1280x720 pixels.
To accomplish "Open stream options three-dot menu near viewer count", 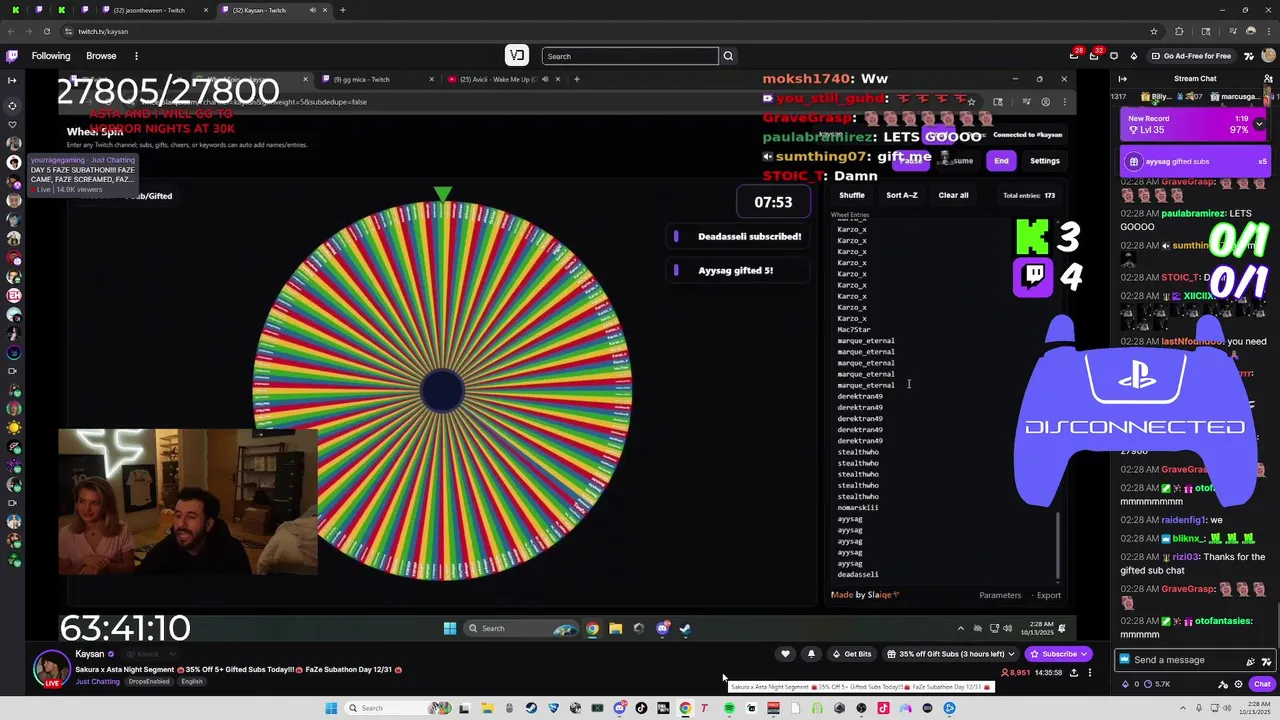I will pos(1090,673).
